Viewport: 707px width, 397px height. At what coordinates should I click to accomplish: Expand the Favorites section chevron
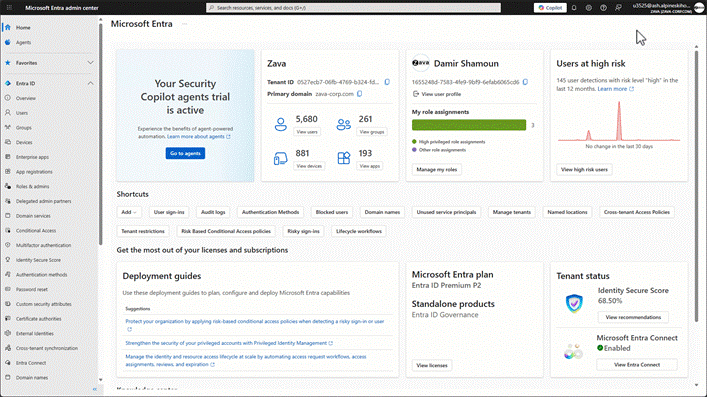tap(90, 63)
